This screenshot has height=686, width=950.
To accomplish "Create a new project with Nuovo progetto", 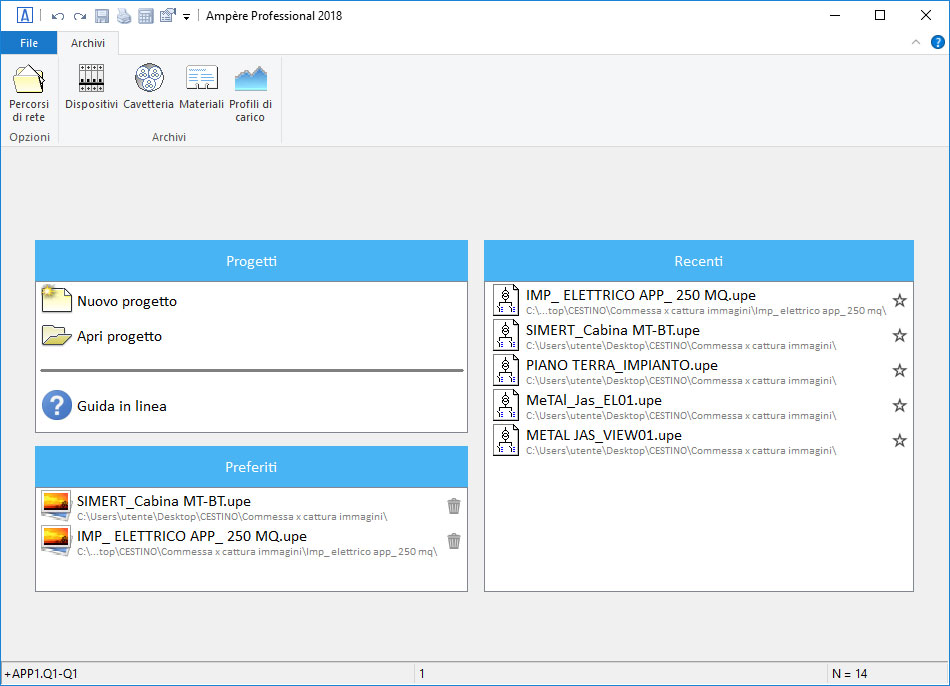I will point(126,301).
